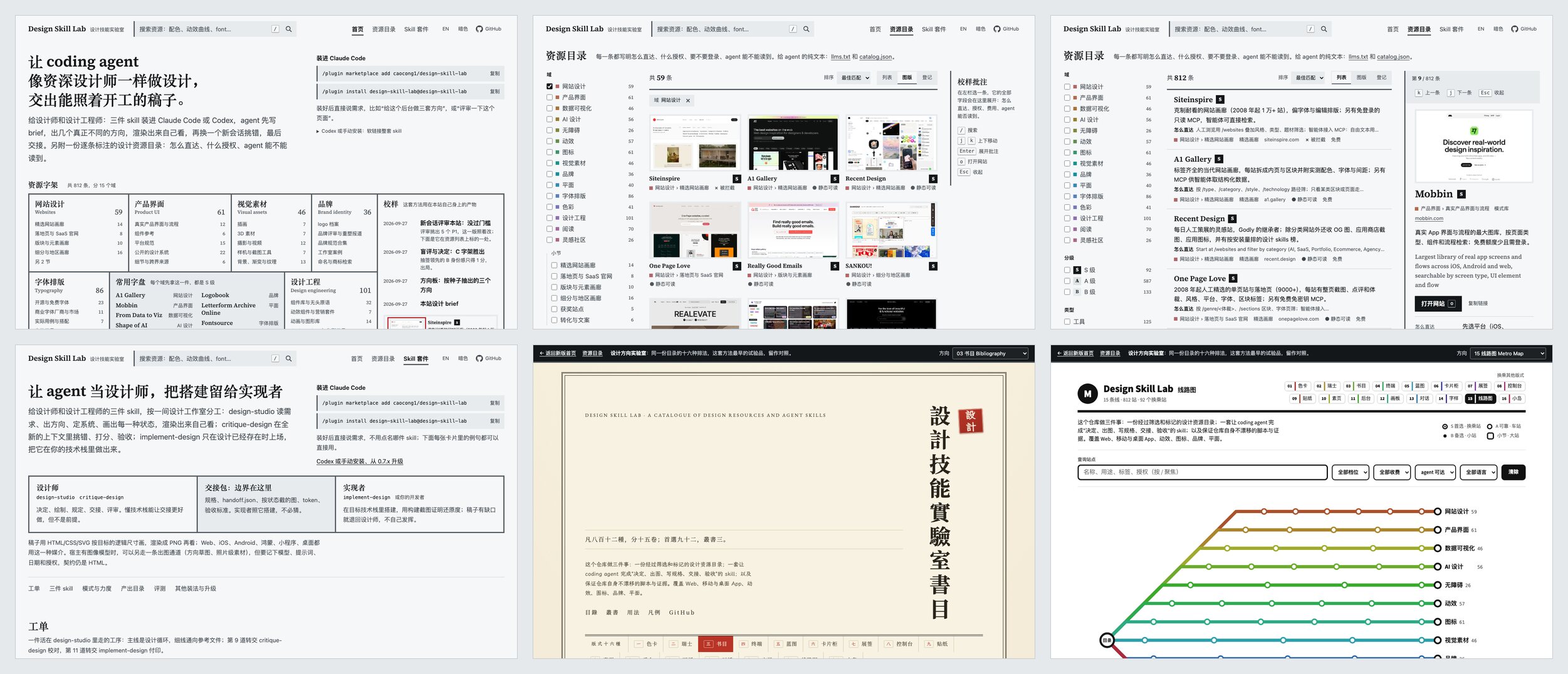Open Skill 套件 nav item on the 让 coding agent home page

coord(416,29)
